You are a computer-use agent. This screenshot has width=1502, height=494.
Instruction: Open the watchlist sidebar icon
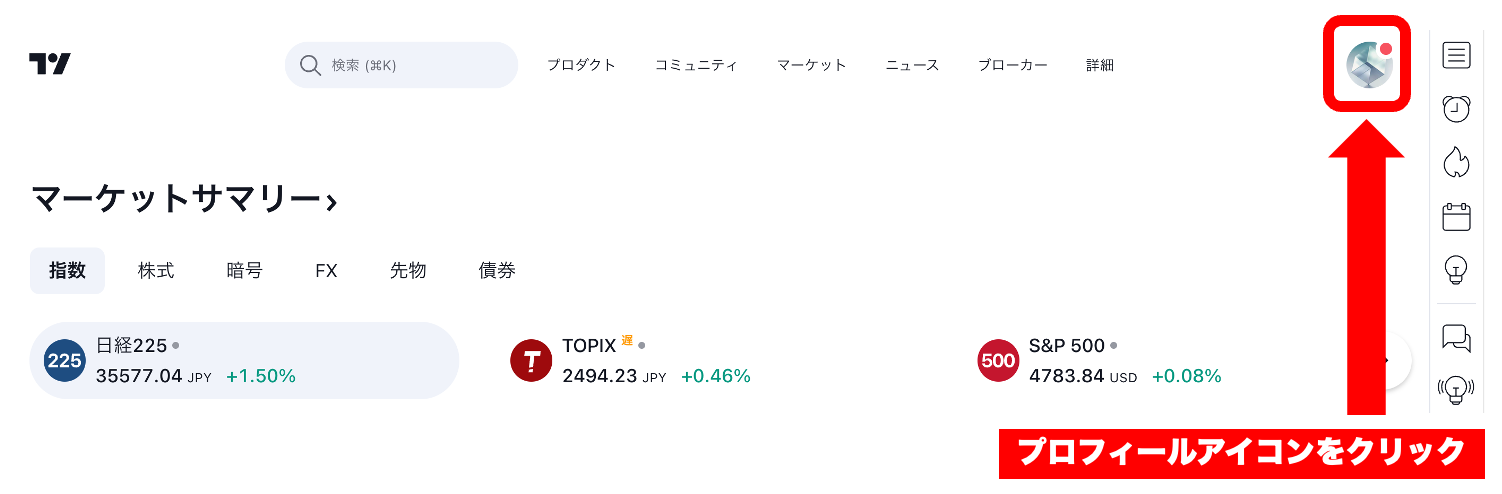coord(1456,55)
